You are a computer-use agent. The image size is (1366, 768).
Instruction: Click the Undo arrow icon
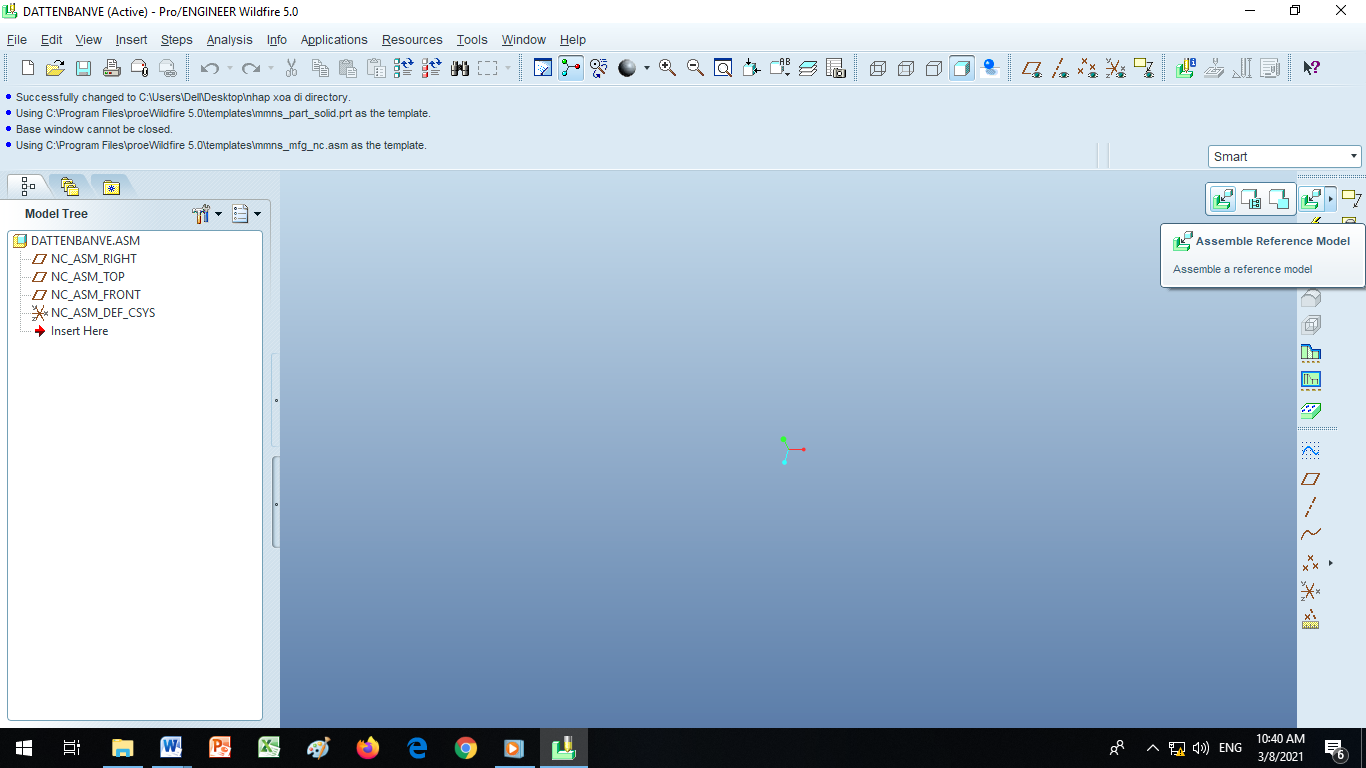(209, 68)
